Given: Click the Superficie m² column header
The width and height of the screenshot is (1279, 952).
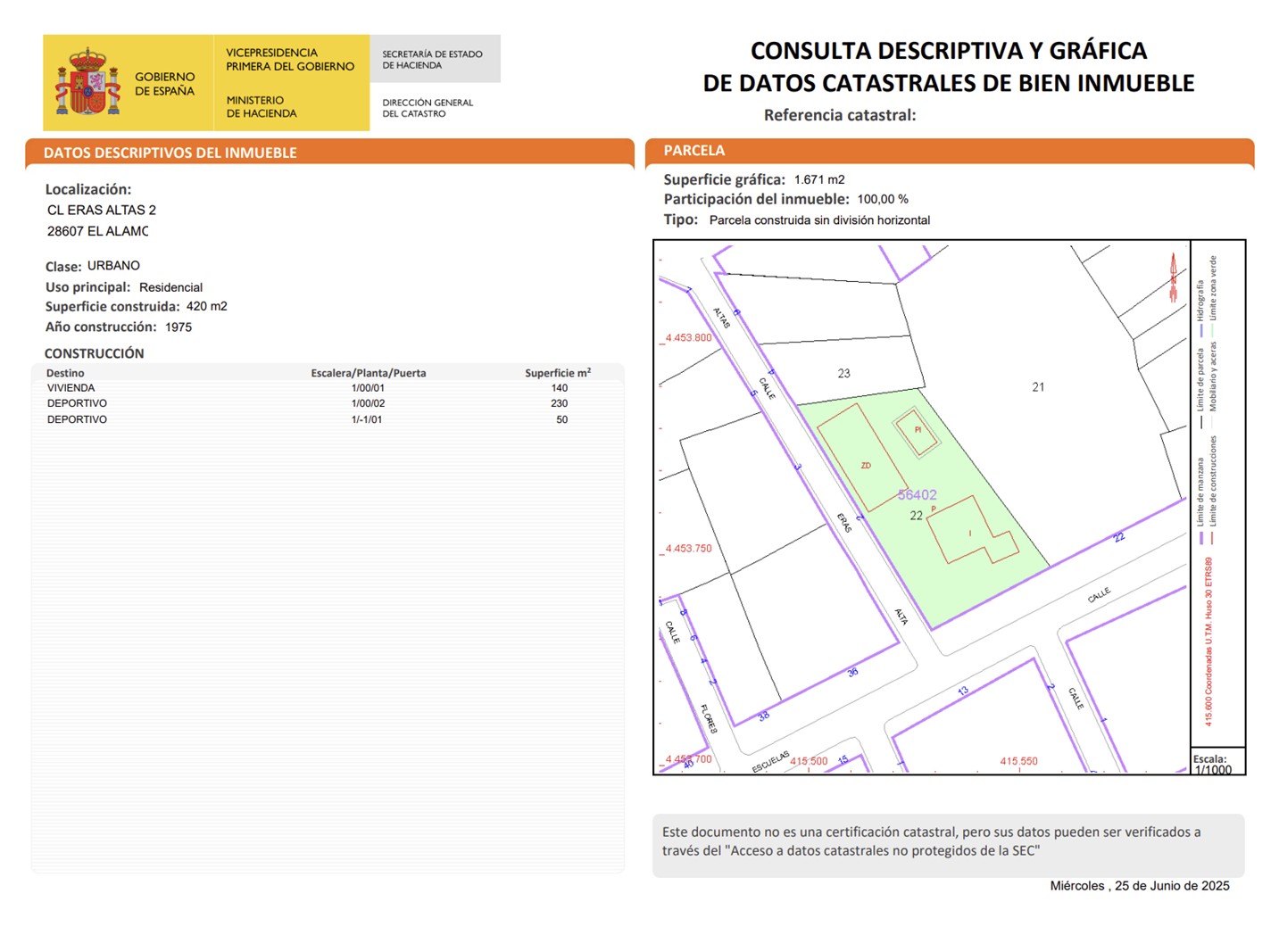Looking at the screenshot, I should tap(557, 373).
